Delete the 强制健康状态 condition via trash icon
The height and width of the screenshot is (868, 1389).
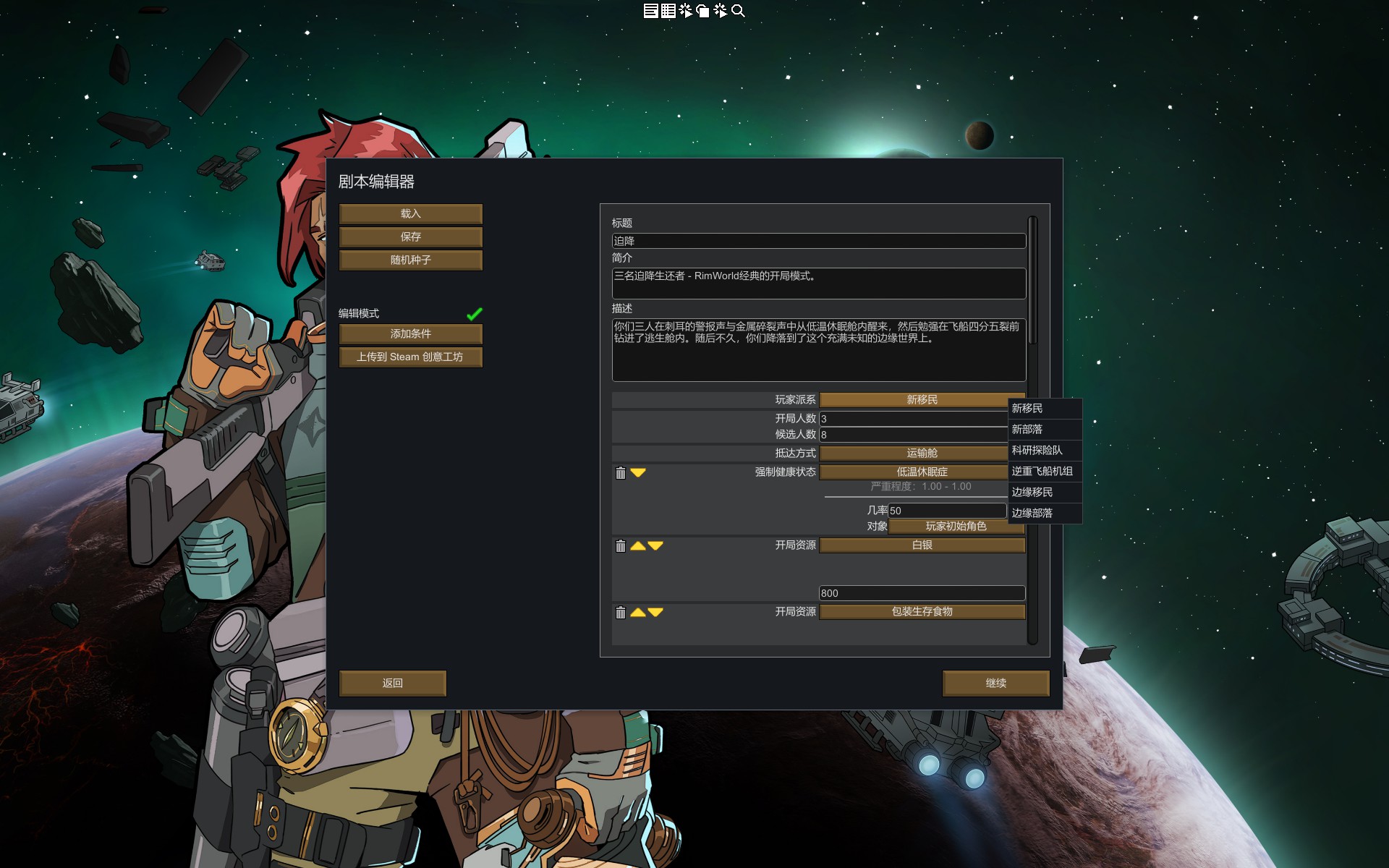tap(620, 472)
